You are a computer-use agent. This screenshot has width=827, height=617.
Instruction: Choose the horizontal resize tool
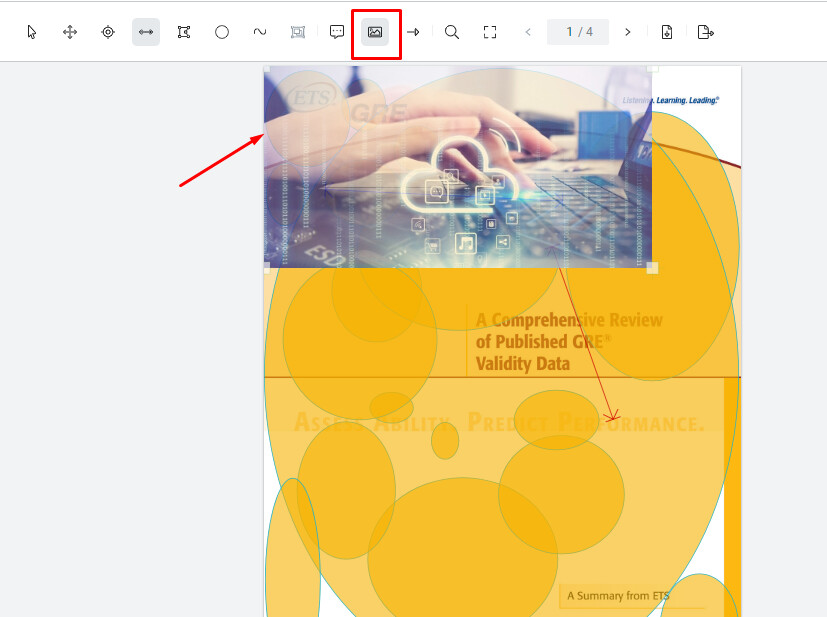coord(145,31)
